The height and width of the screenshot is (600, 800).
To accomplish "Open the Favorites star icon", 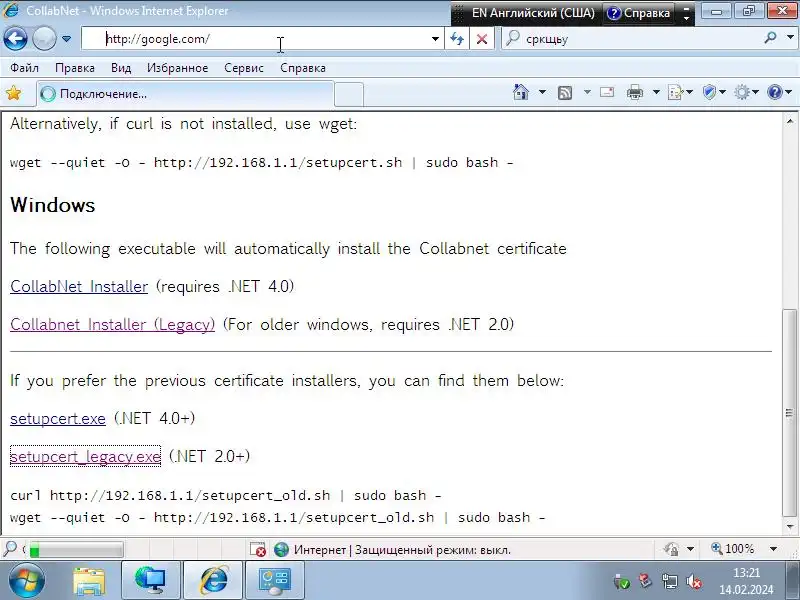I will [x=14, y=93].
